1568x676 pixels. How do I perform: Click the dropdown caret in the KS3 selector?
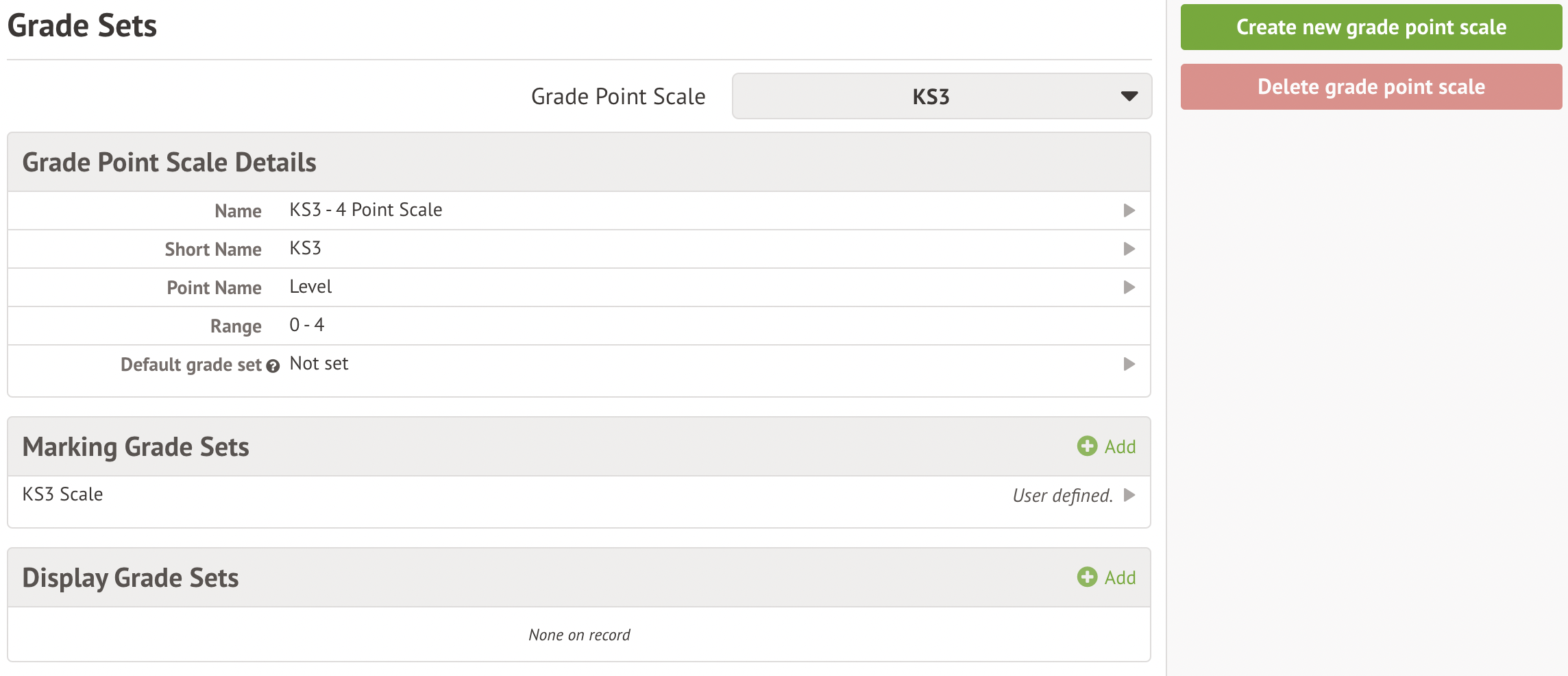pyautogui.click(x=1129, y=97)
